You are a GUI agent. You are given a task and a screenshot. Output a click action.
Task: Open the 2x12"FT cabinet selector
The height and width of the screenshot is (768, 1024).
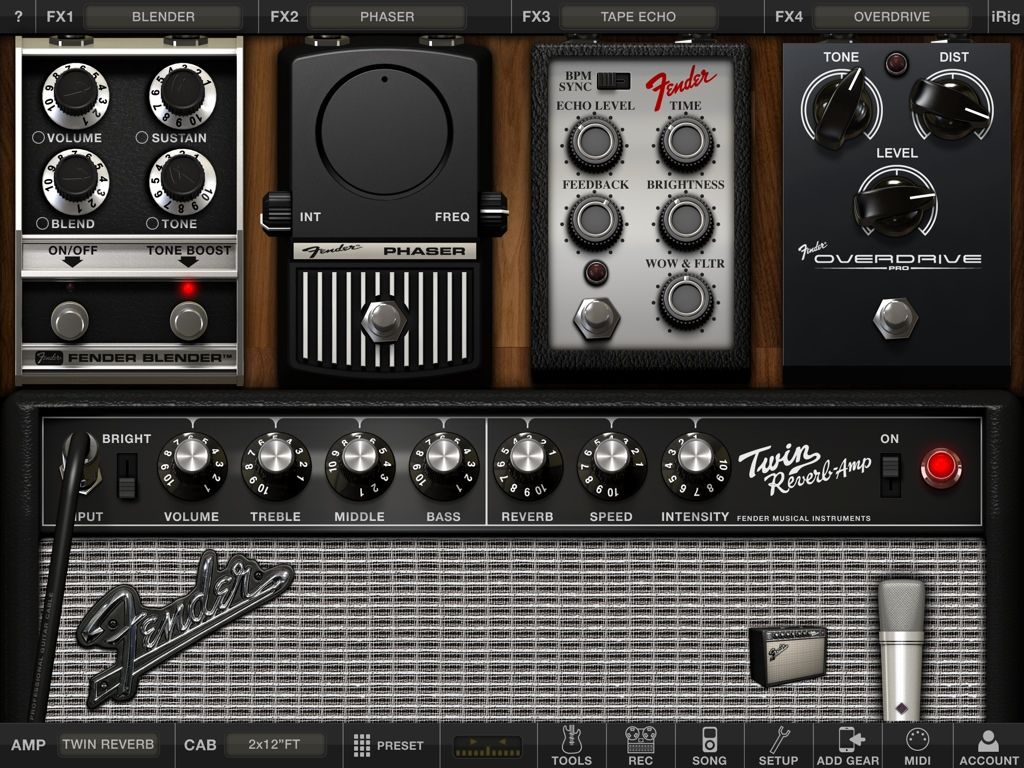[275, 745]
